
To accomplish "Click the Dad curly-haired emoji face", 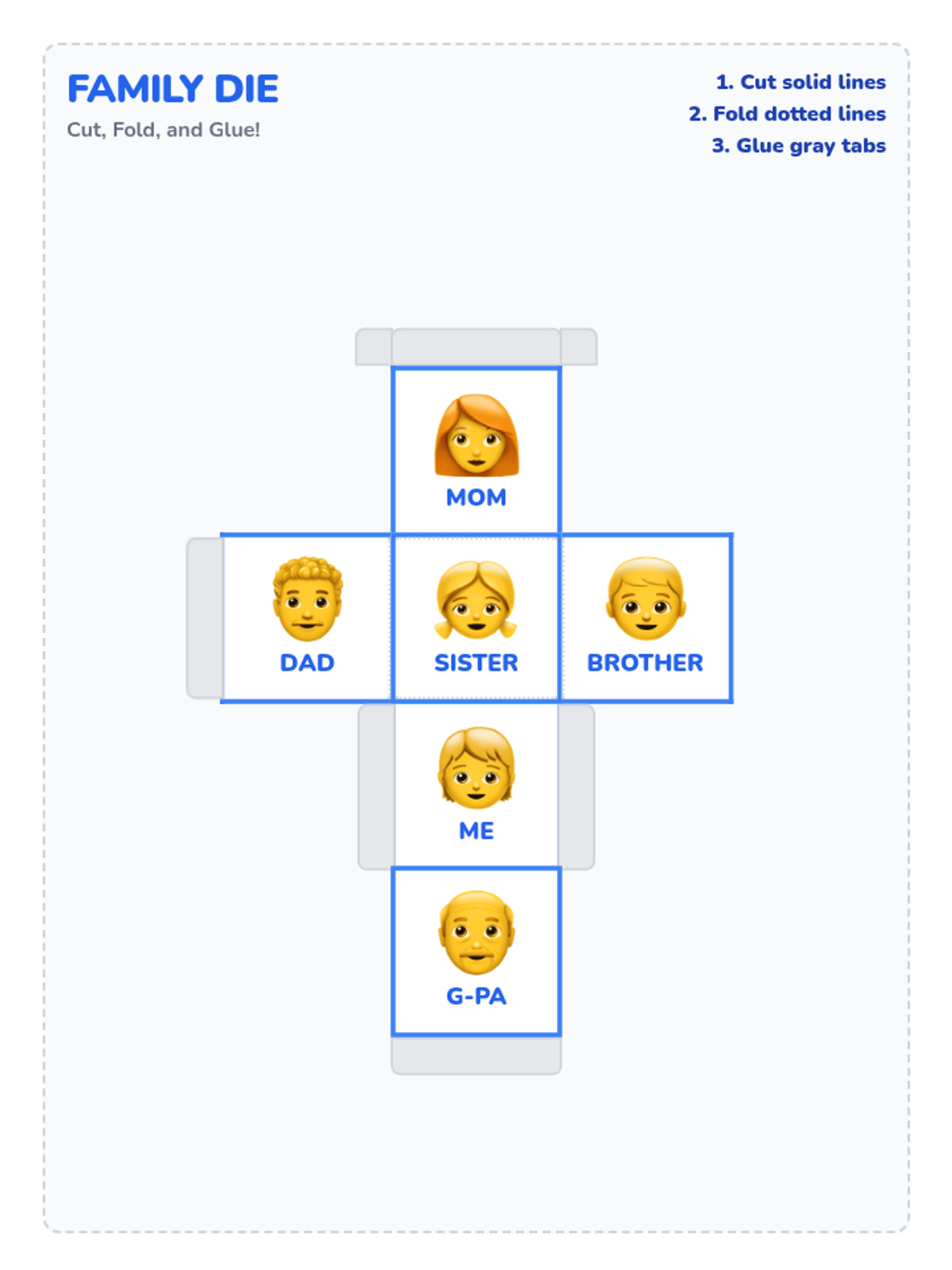I will pyautogui.click(x=307, y=599).
